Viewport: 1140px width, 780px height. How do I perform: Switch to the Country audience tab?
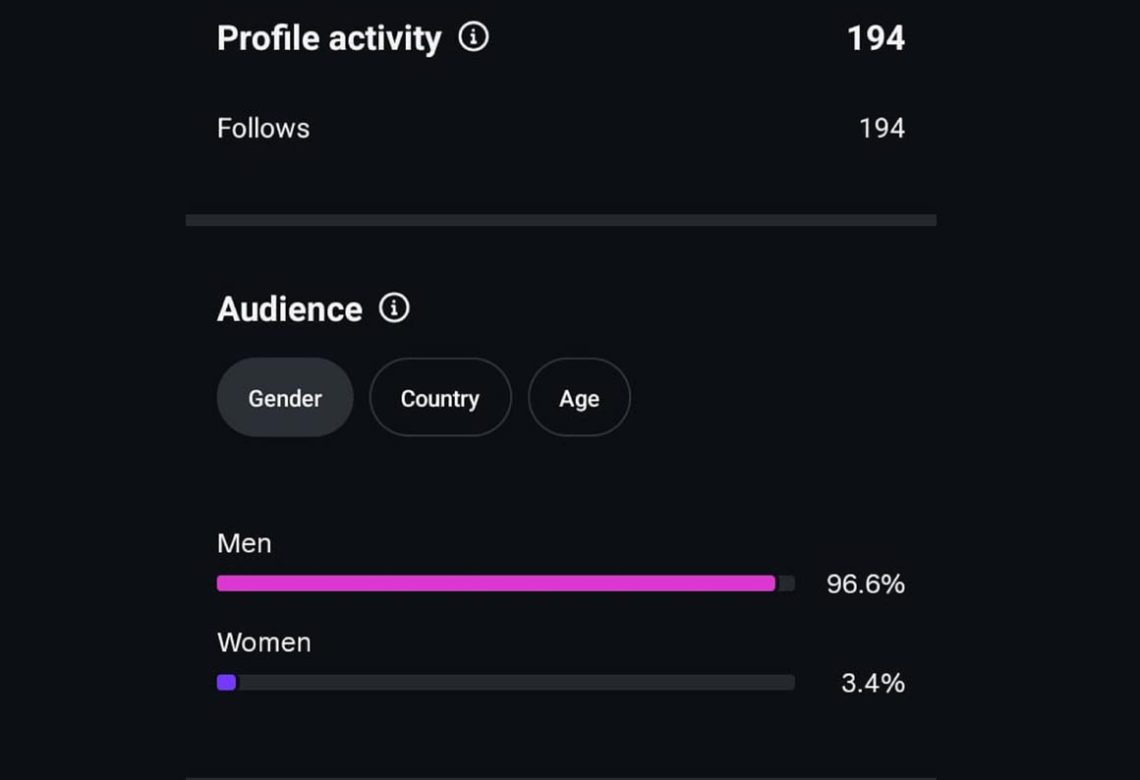(x=440, y=398)
